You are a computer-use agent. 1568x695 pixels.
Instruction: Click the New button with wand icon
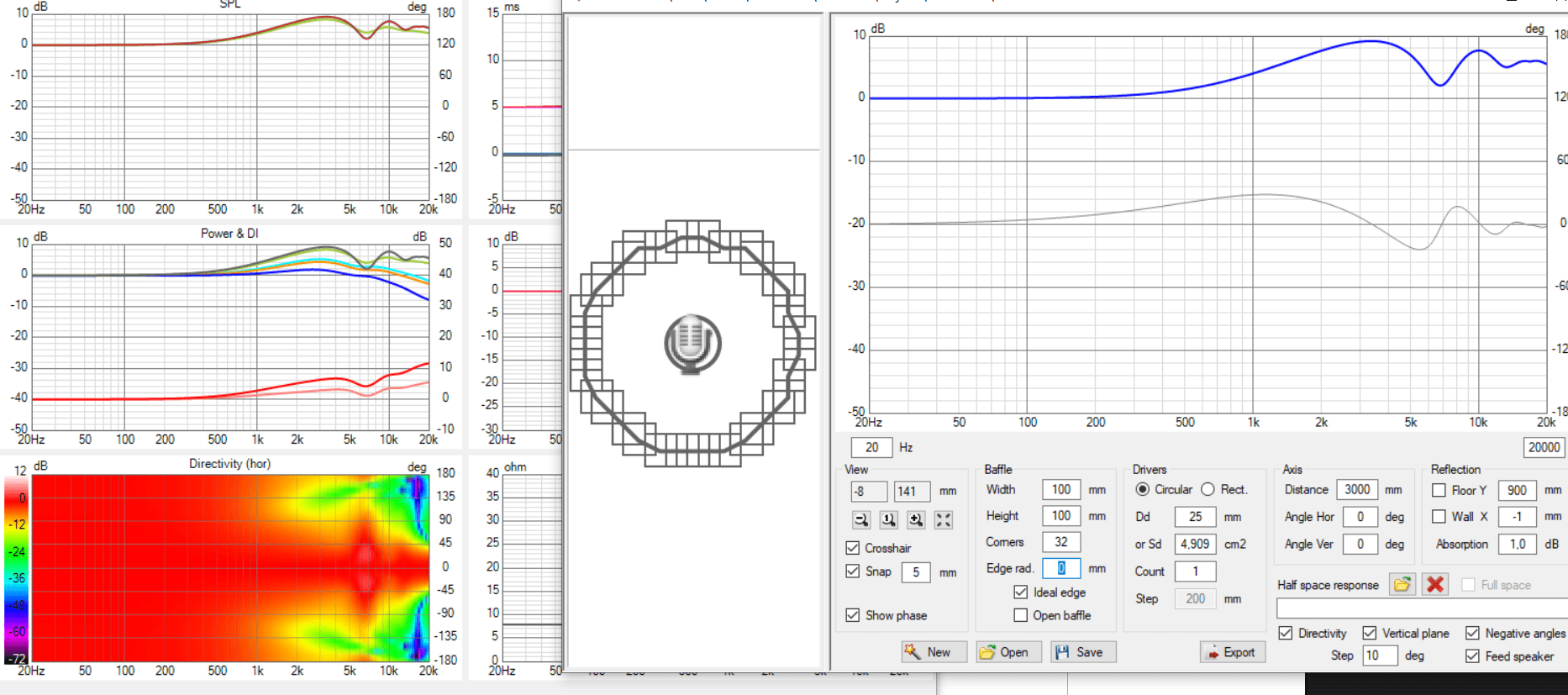[934, 652]
